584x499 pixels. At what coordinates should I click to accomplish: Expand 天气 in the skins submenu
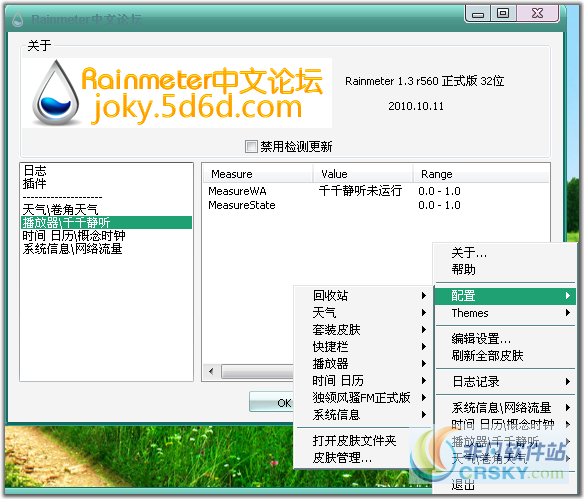click(x=364, y=313)
